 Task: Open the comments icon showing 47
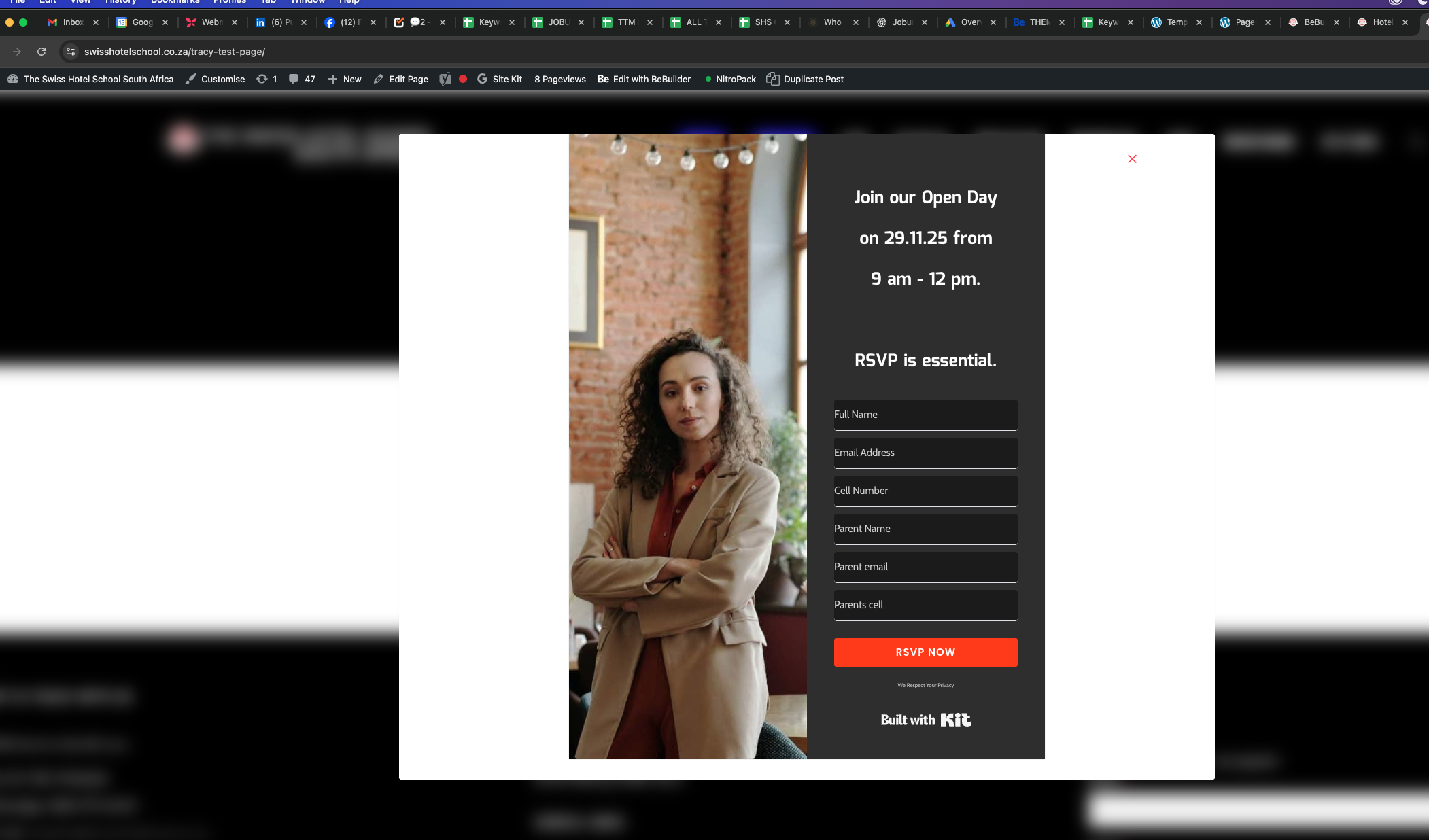(302, 79)
